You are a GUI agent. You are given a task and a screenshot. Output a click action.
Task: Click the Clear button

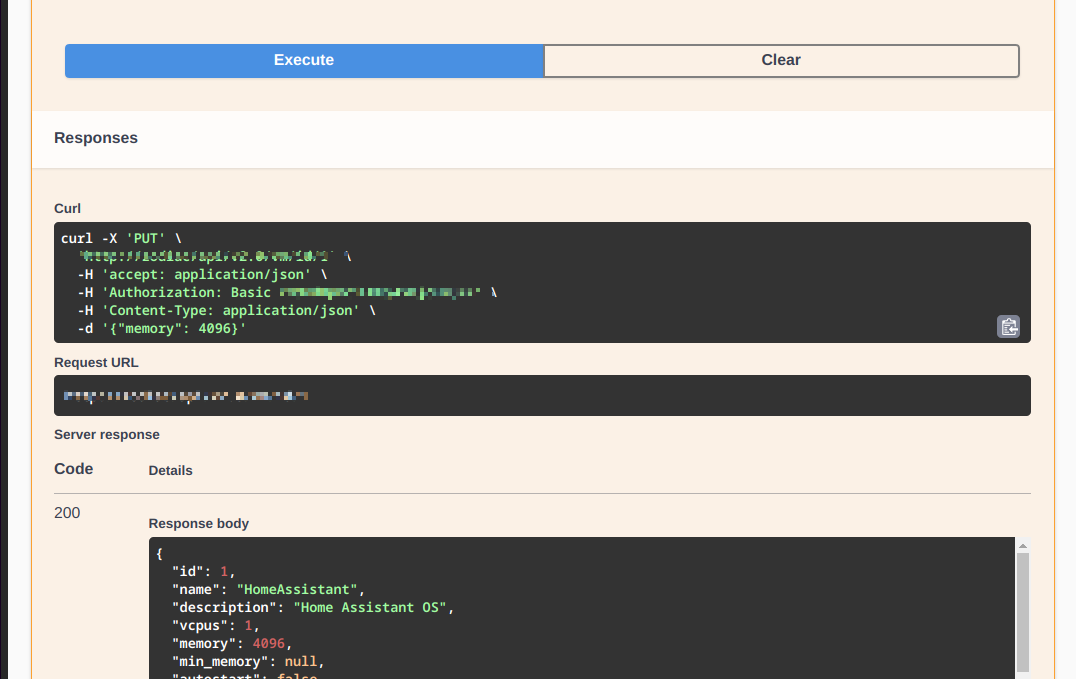point(782,60)
